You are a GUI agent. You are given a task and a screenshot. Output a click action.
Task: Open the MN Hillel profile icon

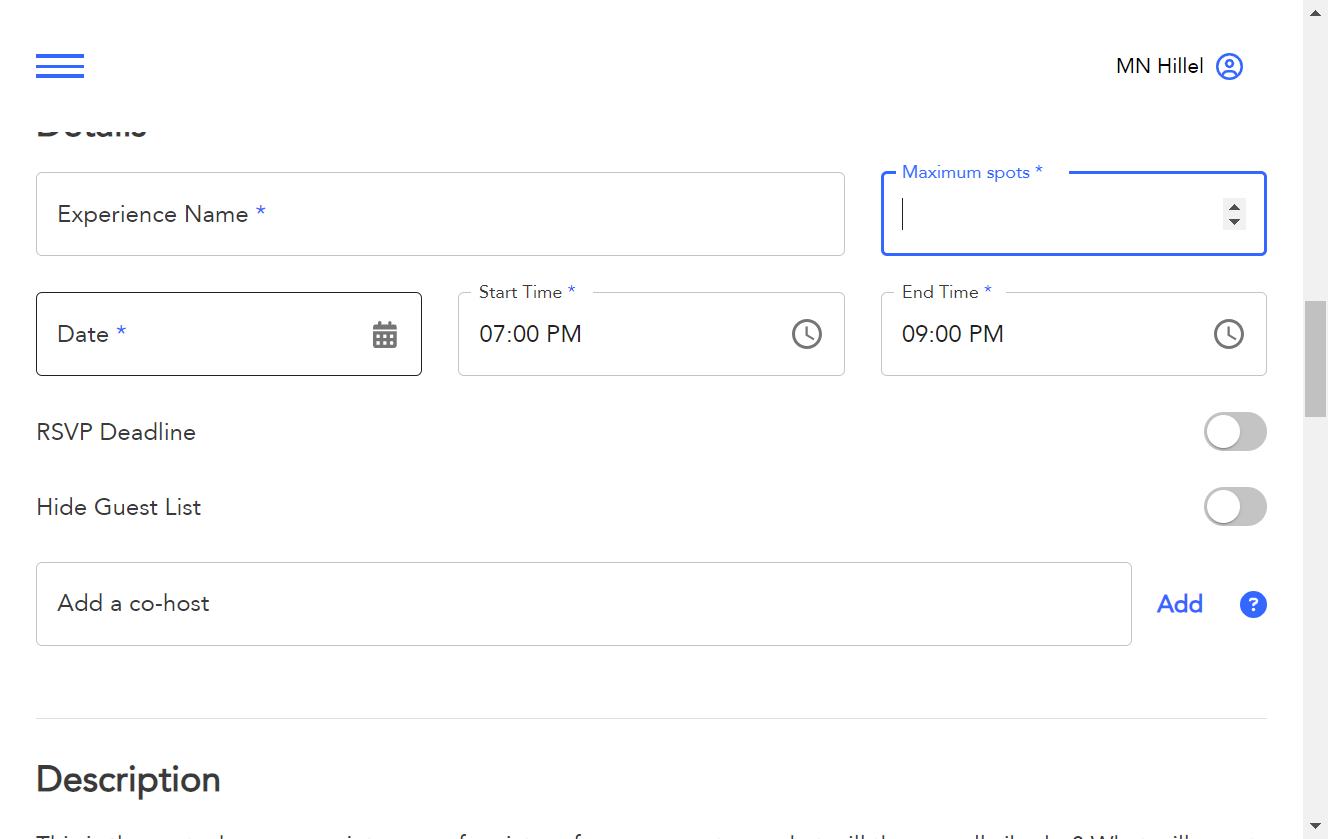pos(1229,67)
